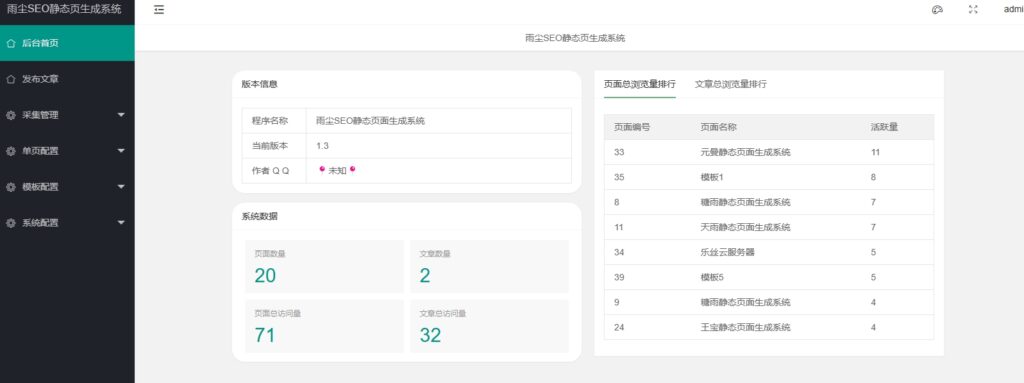Click the current version value 1.3
The width and height of the screenshot is (1024, 383).
tap(322, 146)
